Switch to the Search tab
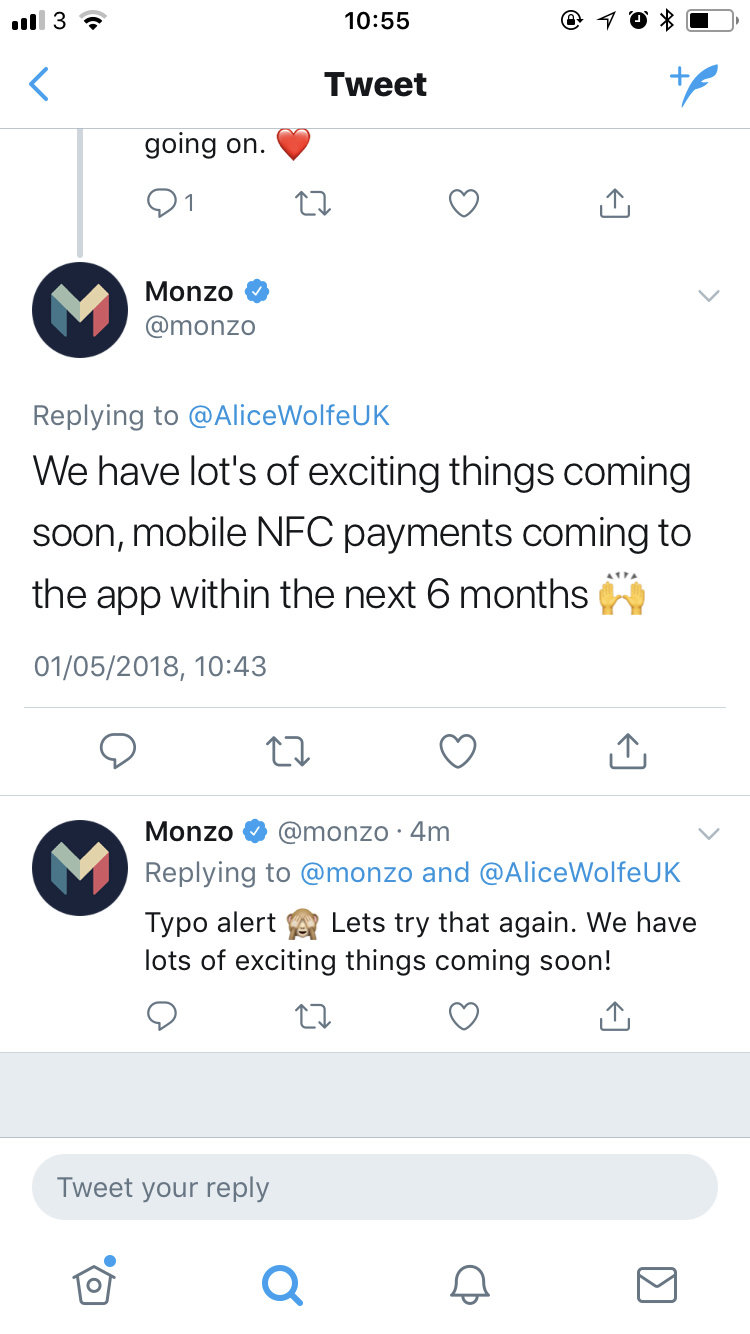The image size is (750, 1334). (281, 1283)
